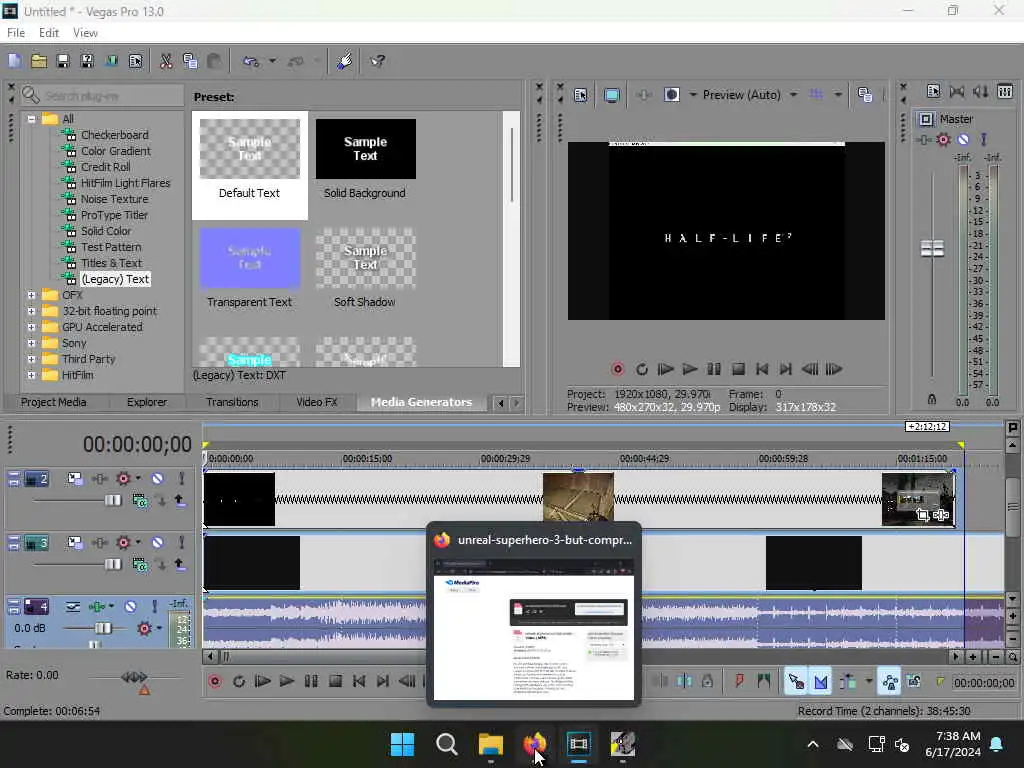The height and width of the screenshot is (768, 1024).
Task: Open Track FX gear on audio track 4
Action: pos(144,629)
